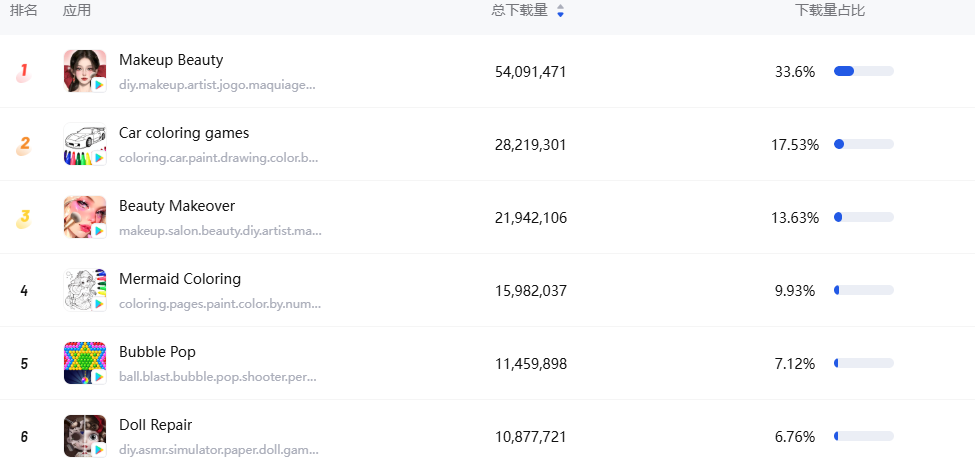Select the Mermaid Coloring app icon
975x467 pixels.
[x=84, y=290]
